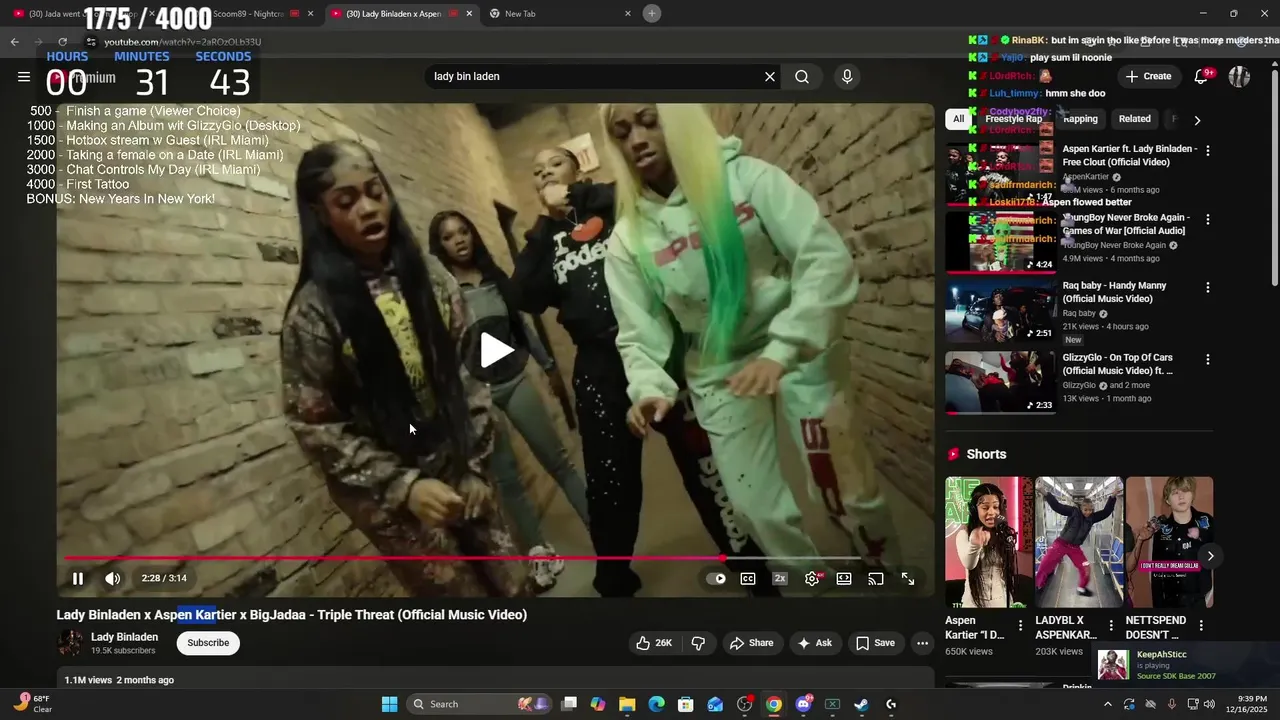Open Lady Binladen channel name link
Screen dimensions: 1280x720
click(x=124, y=637)
